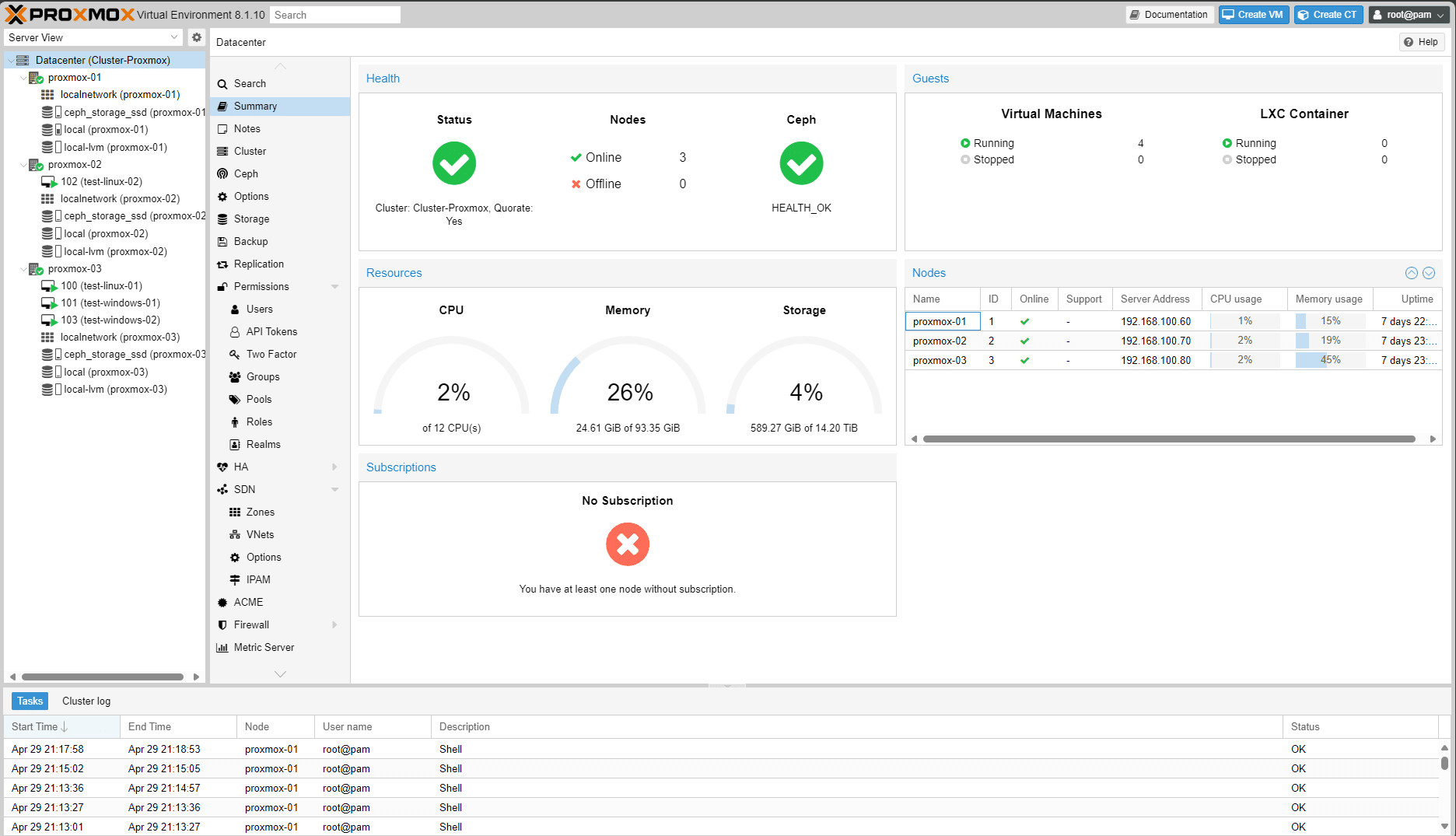Click the Help button

coord(1422,42)
